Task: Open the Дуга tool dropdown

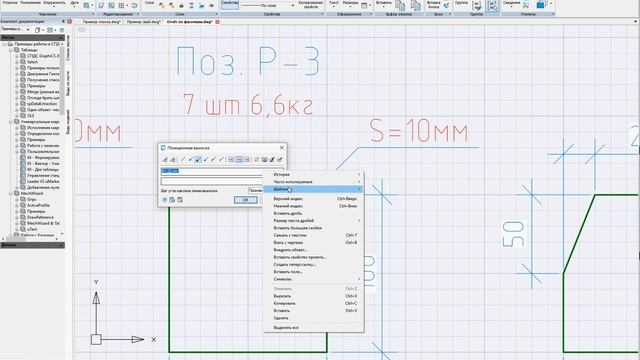Action: tap(74, 4)
